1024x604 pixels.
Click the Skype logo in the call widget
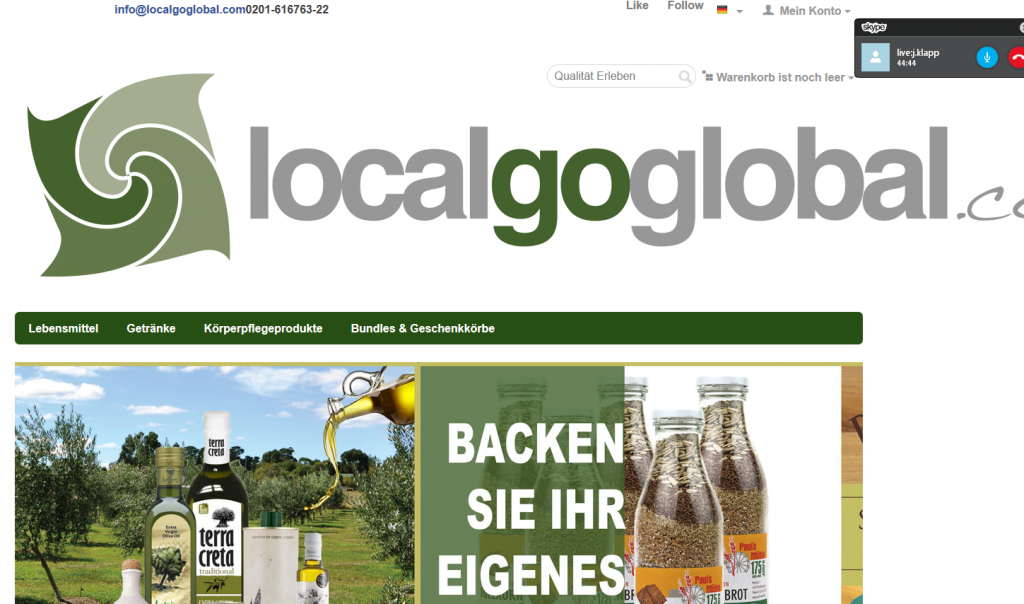click(x=874, y=28)
